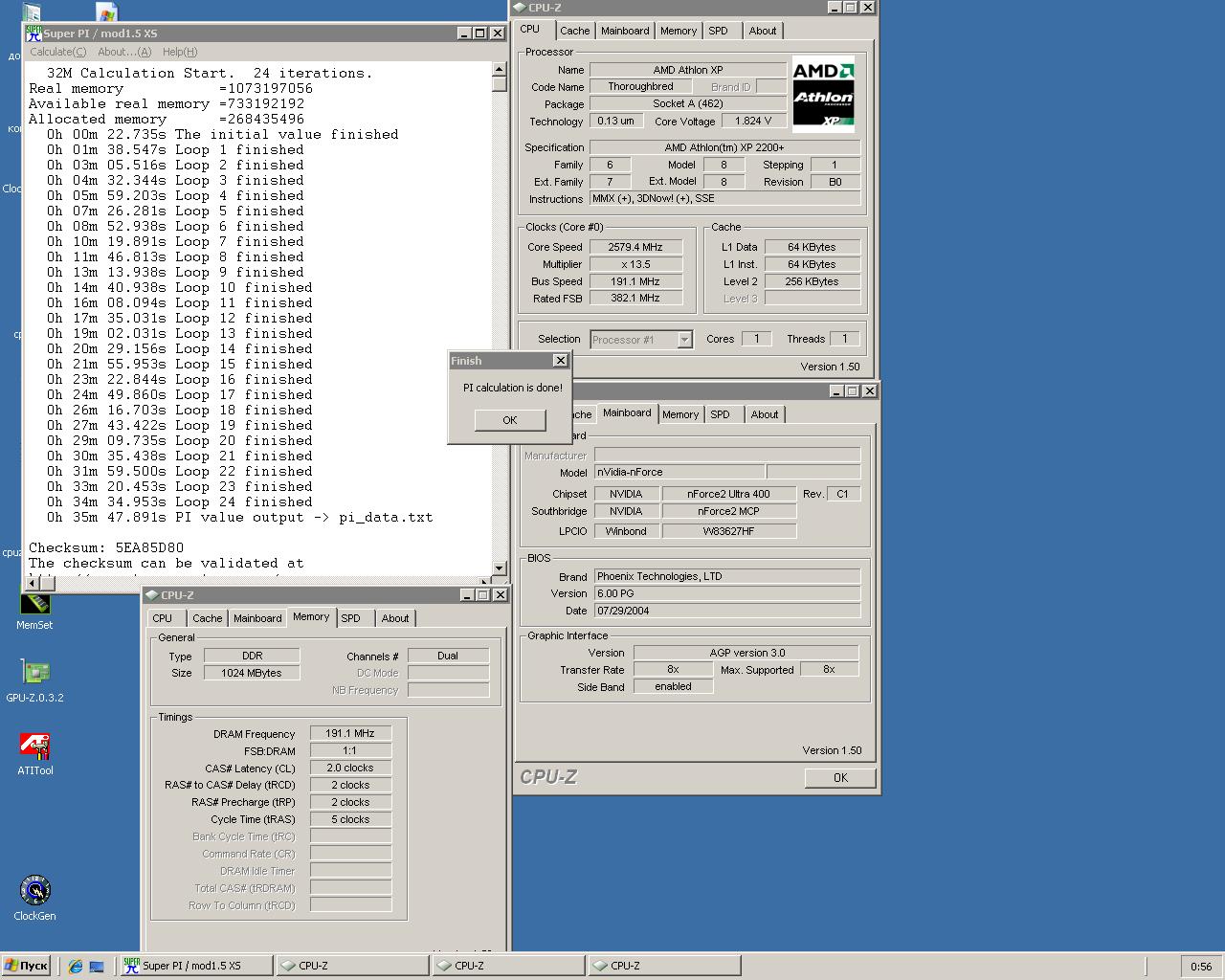
Task: Select Cache tab in bottom-left CPU-Z window
Action: point(208,618)
